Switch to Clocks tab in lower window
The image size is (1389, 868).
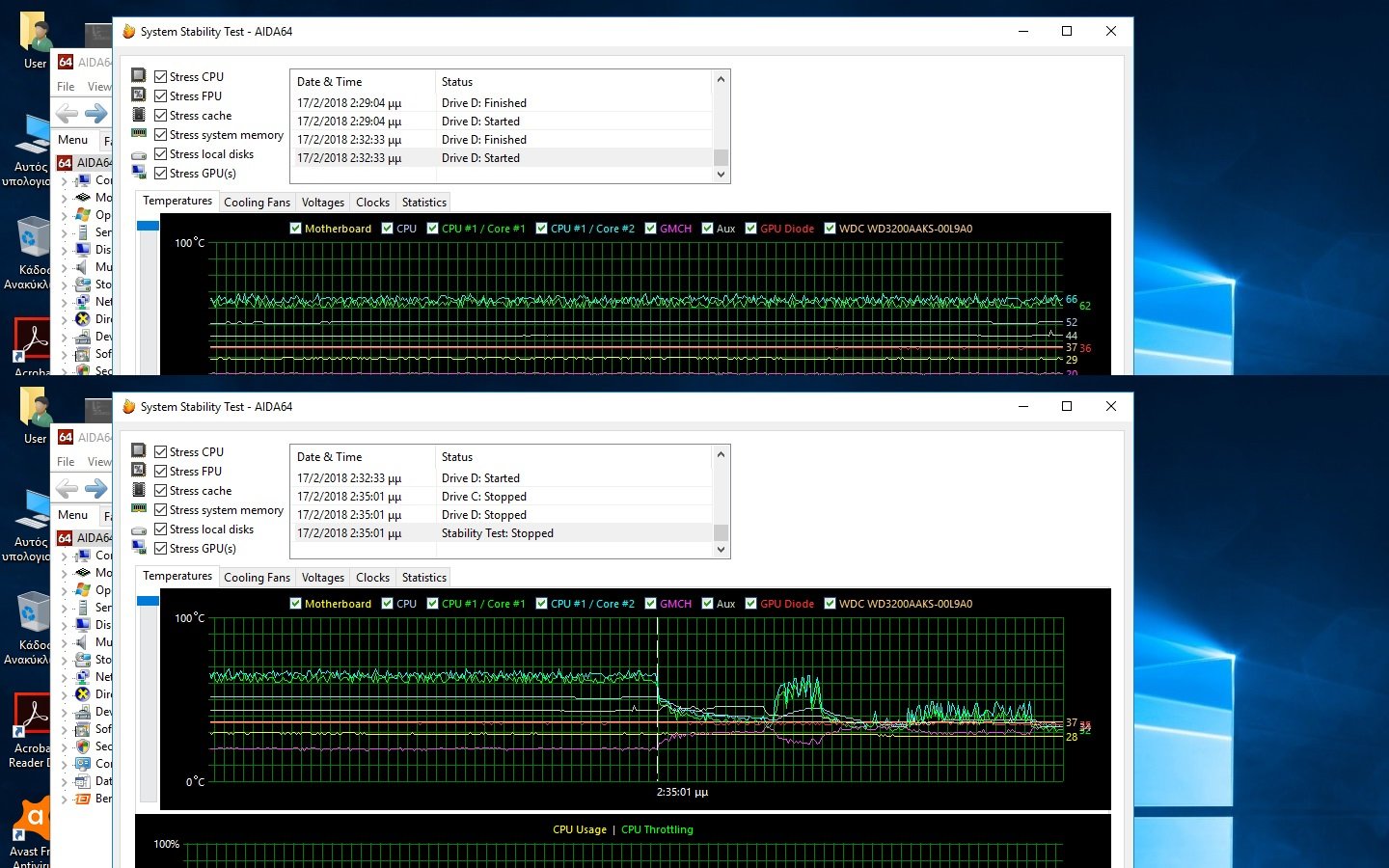372,578
